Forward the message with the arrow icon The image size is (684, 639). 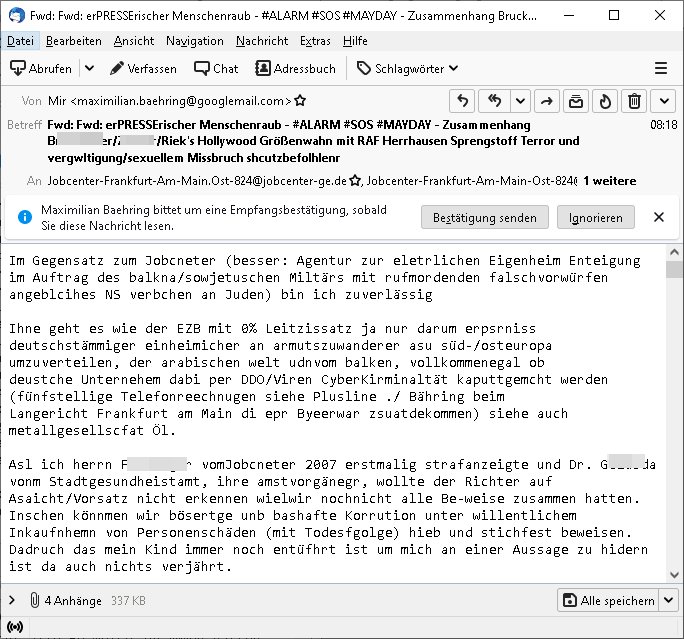point(547,101)
